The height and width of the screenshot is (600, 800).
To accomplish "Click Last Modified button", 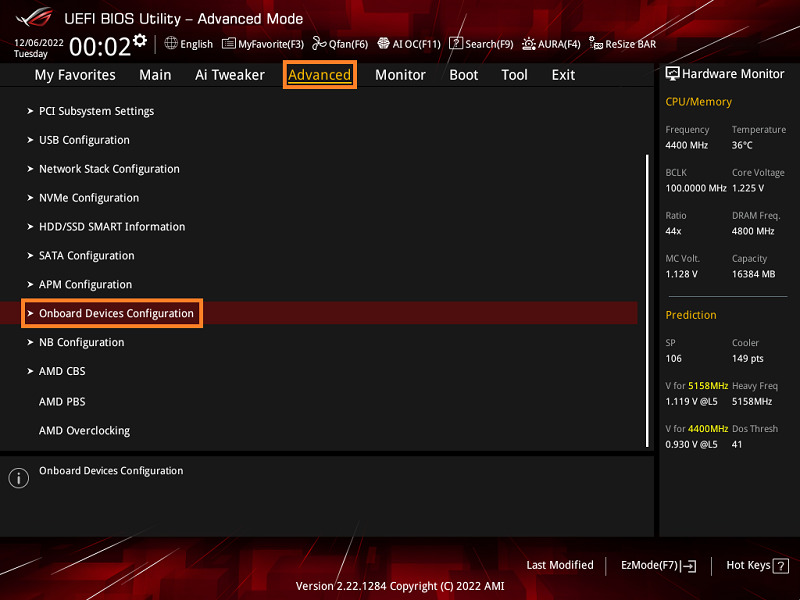I will (560, 565).
